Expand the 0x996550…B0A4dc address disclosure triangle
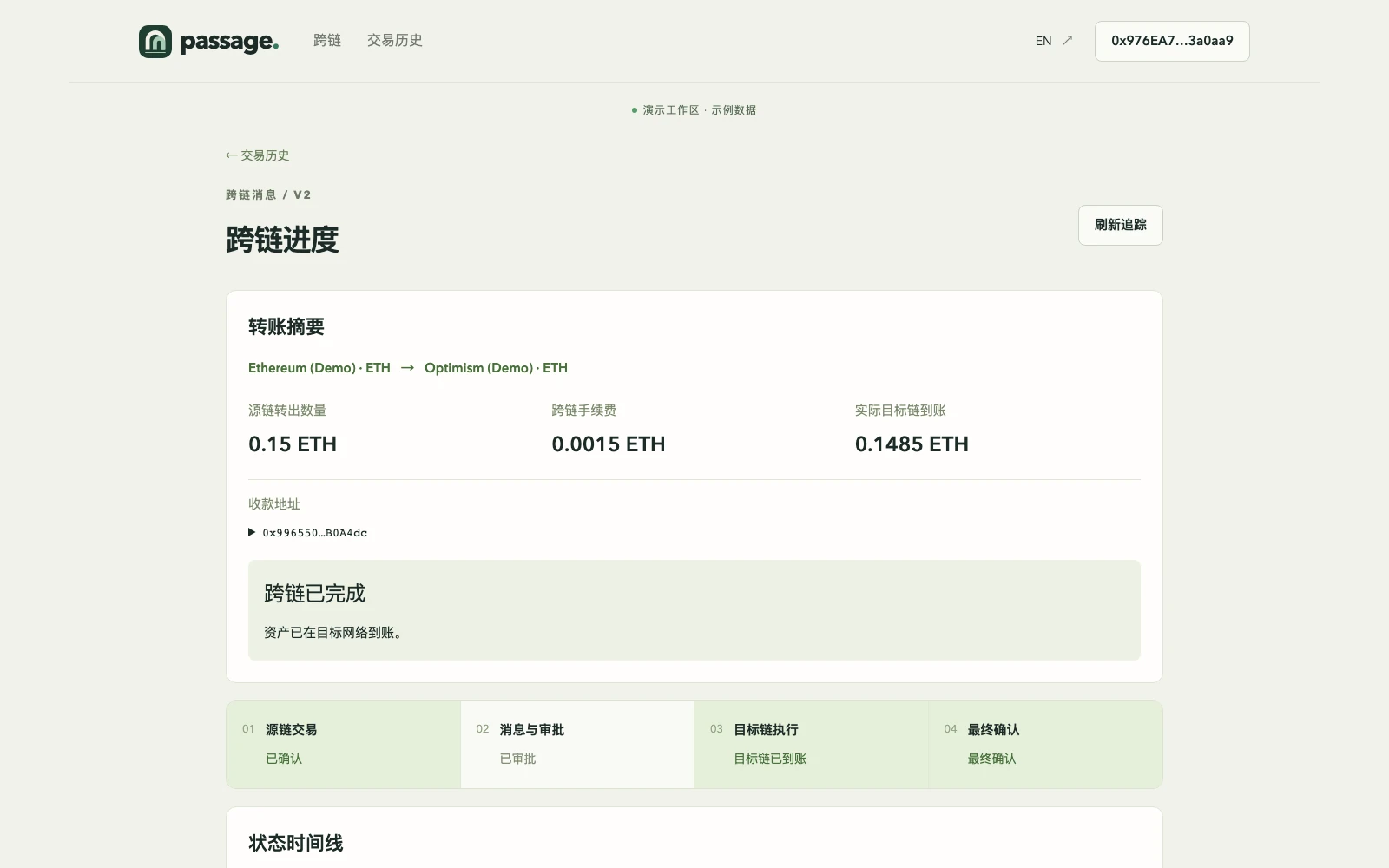 [x=252, y=532]
